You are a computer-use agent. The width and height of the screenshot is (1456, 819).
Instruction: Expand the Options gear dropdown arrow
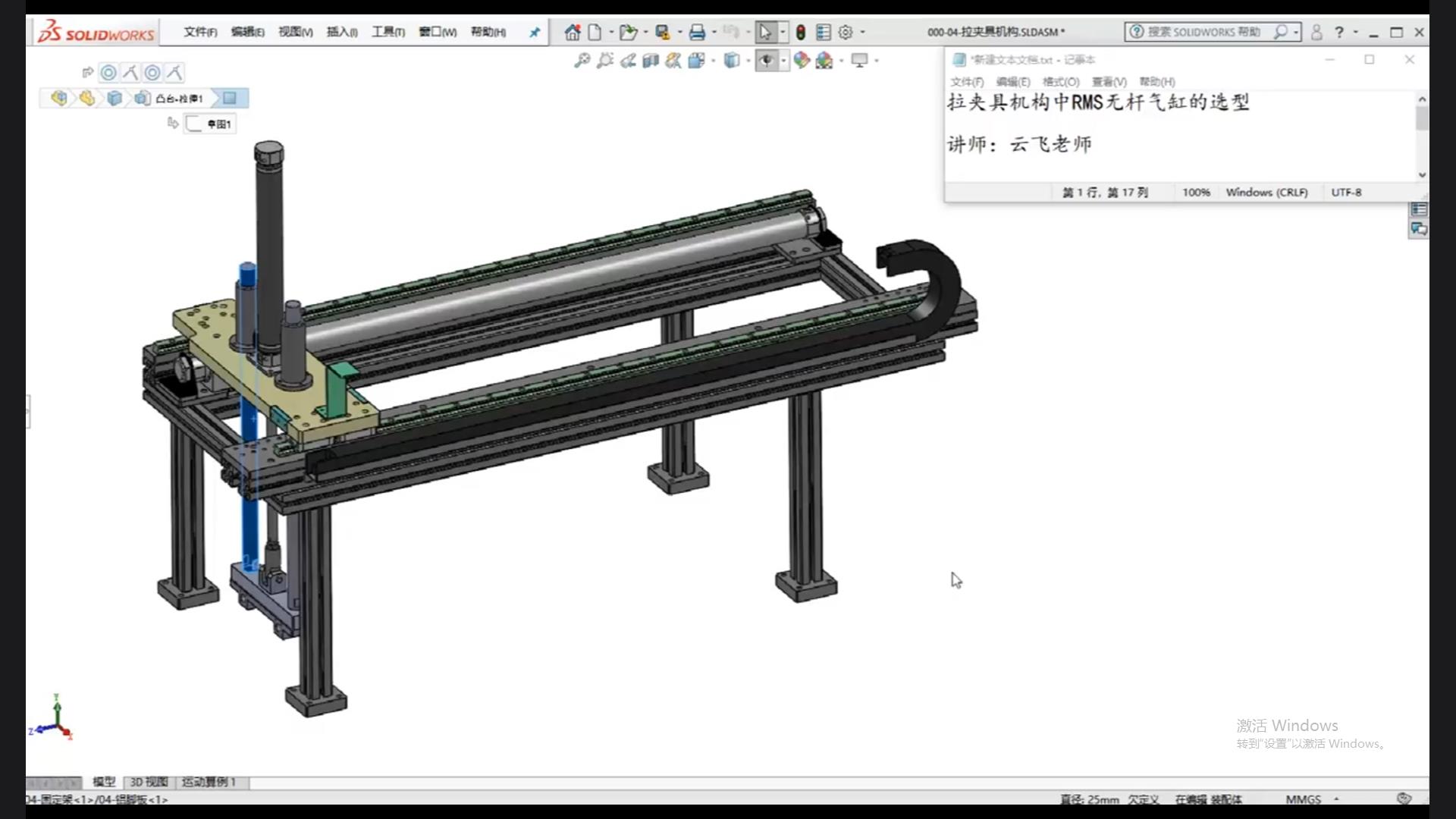point(862,33)
